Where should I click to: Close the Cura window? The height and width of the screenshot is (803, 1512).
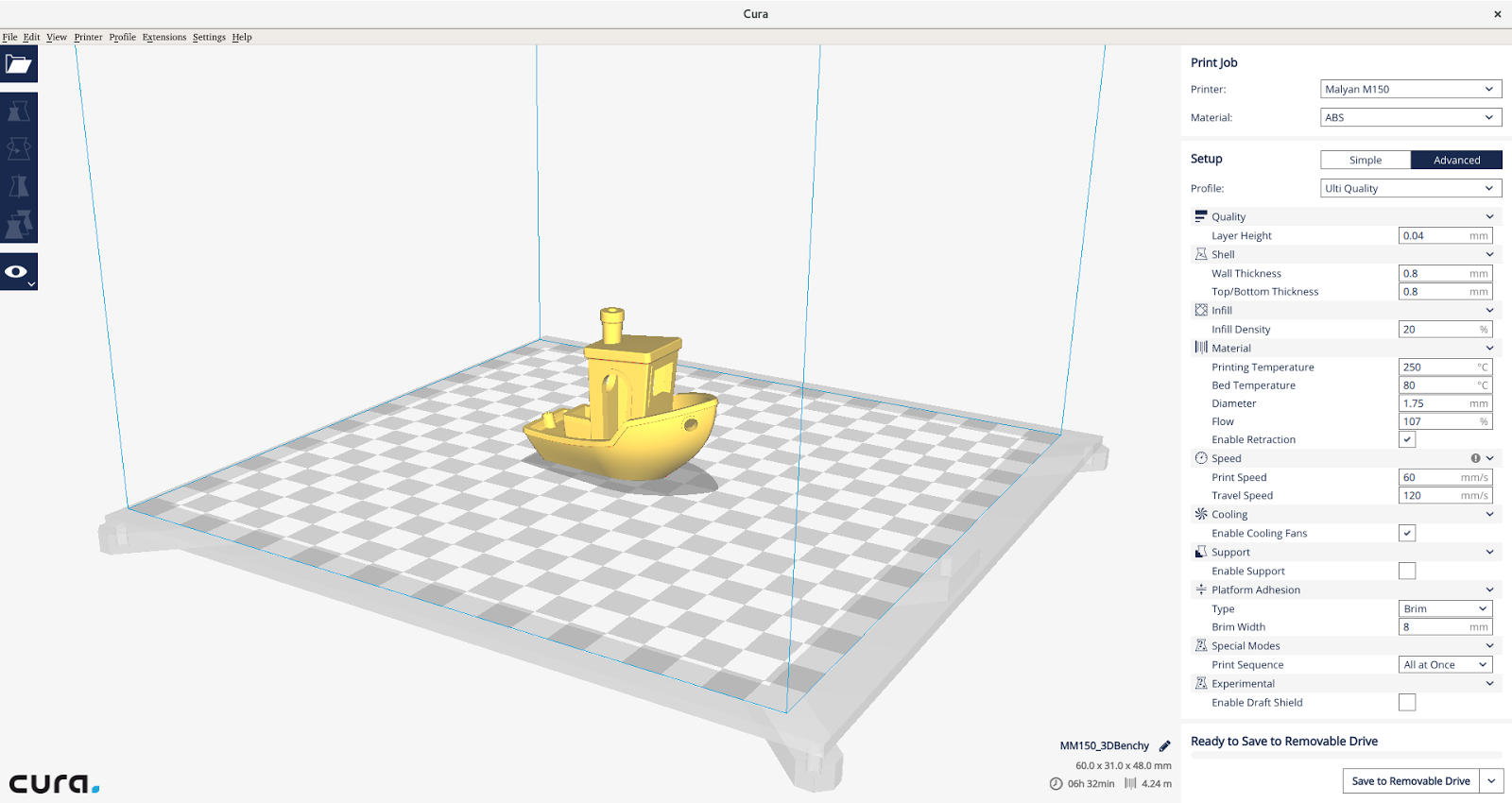click(1497, 14)
